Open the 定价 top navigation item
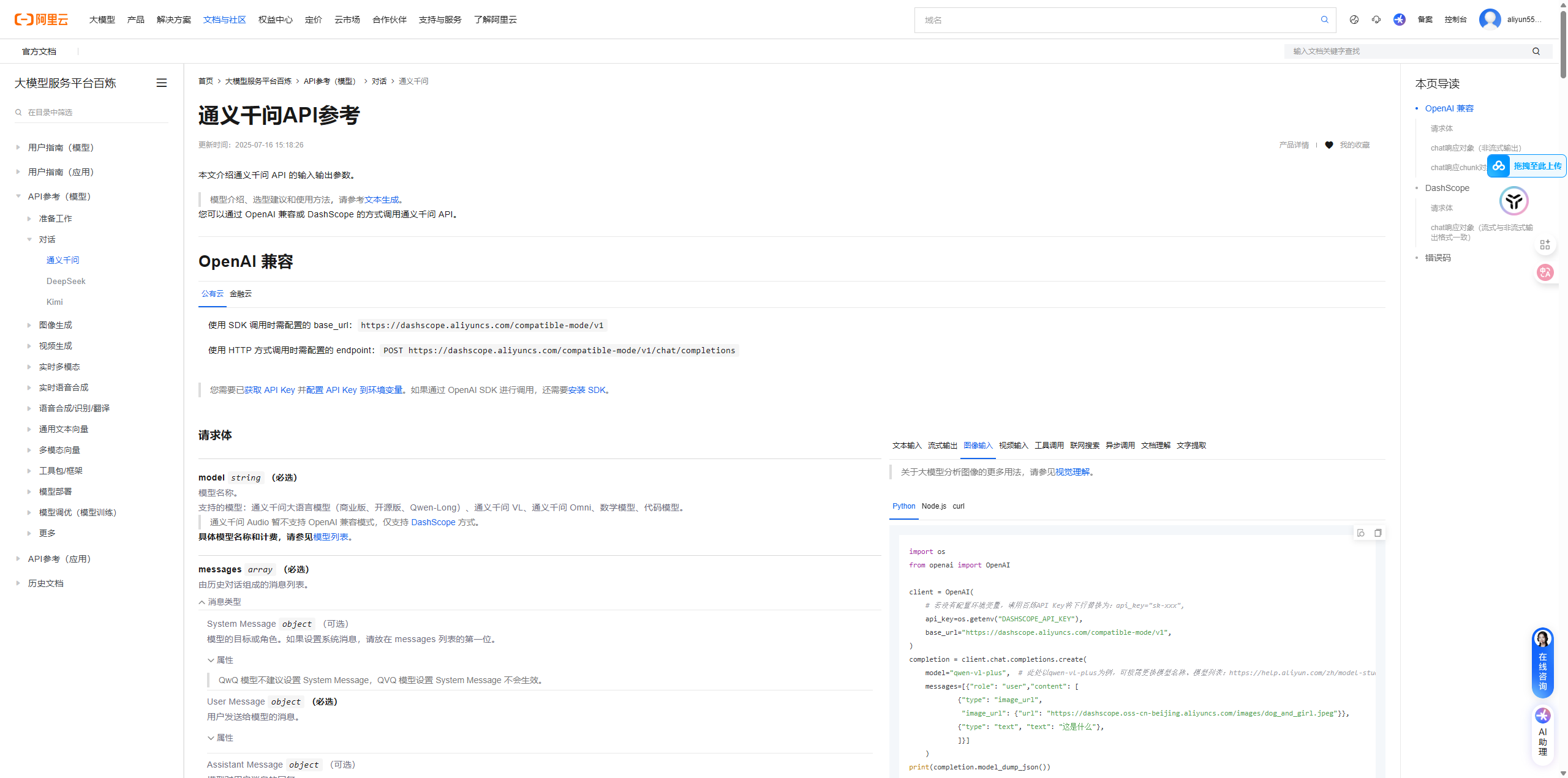The image size is (1568, 778). (x=314, y=20)
